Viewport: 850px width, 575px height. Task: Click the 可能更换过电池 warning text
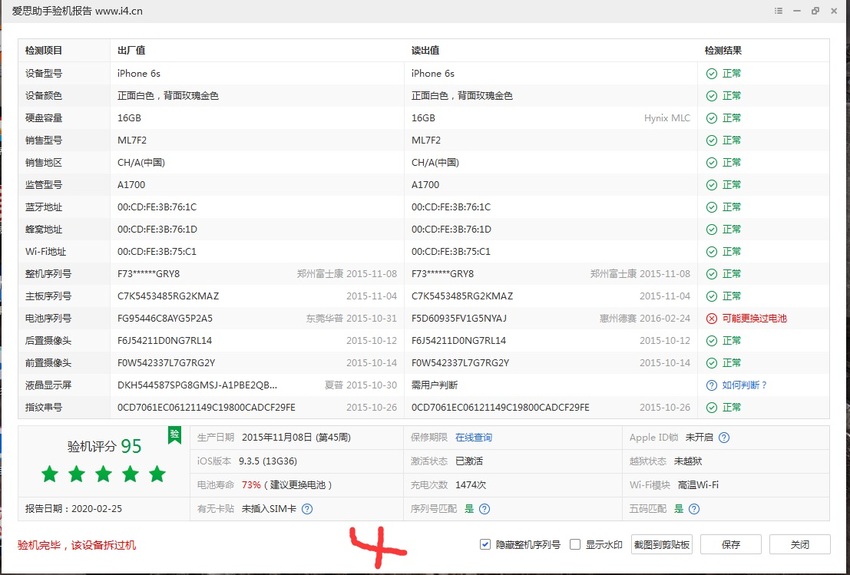coord(754,319)
